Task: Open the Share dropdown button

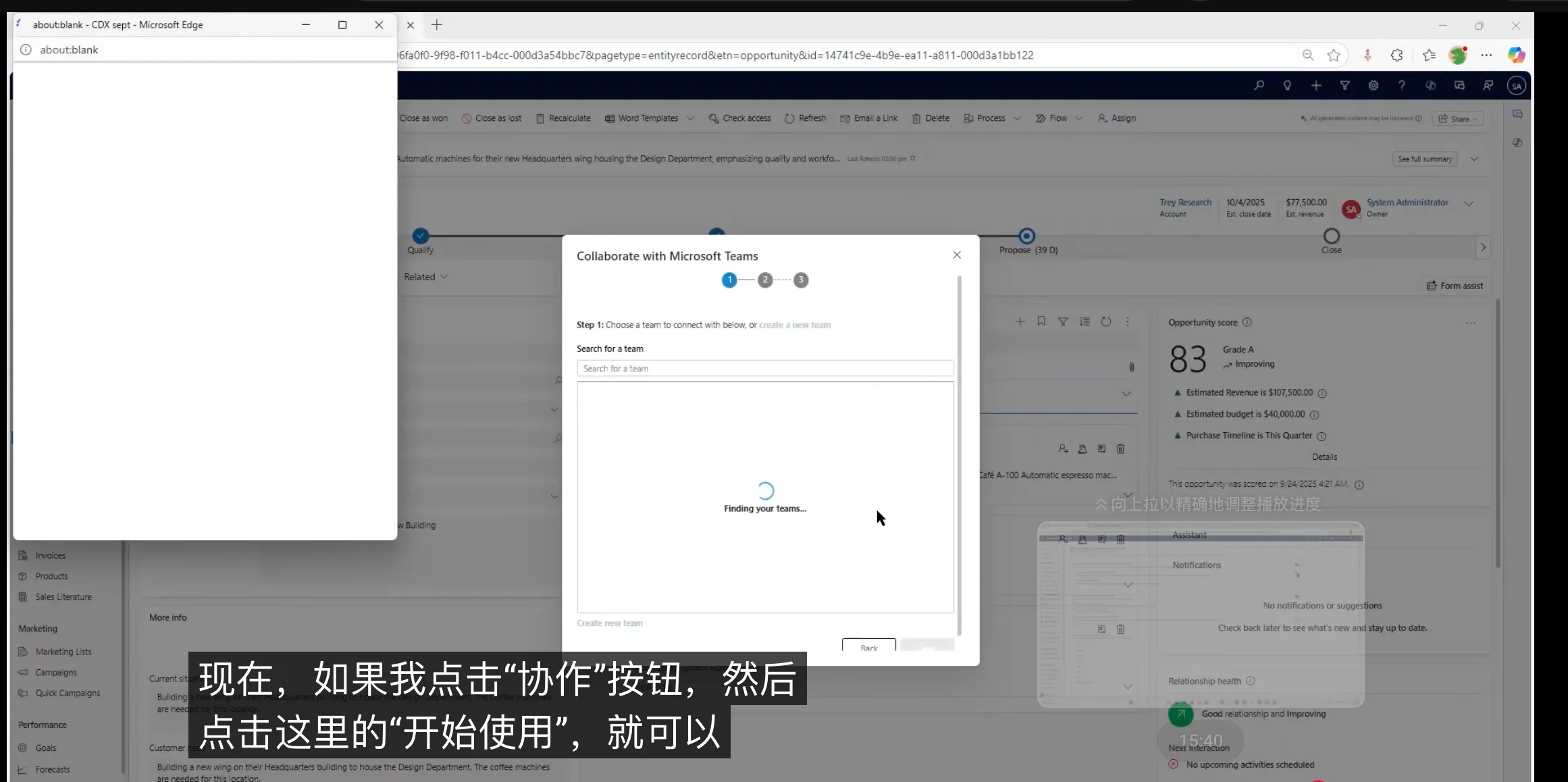Action: tap(1457, 119)
